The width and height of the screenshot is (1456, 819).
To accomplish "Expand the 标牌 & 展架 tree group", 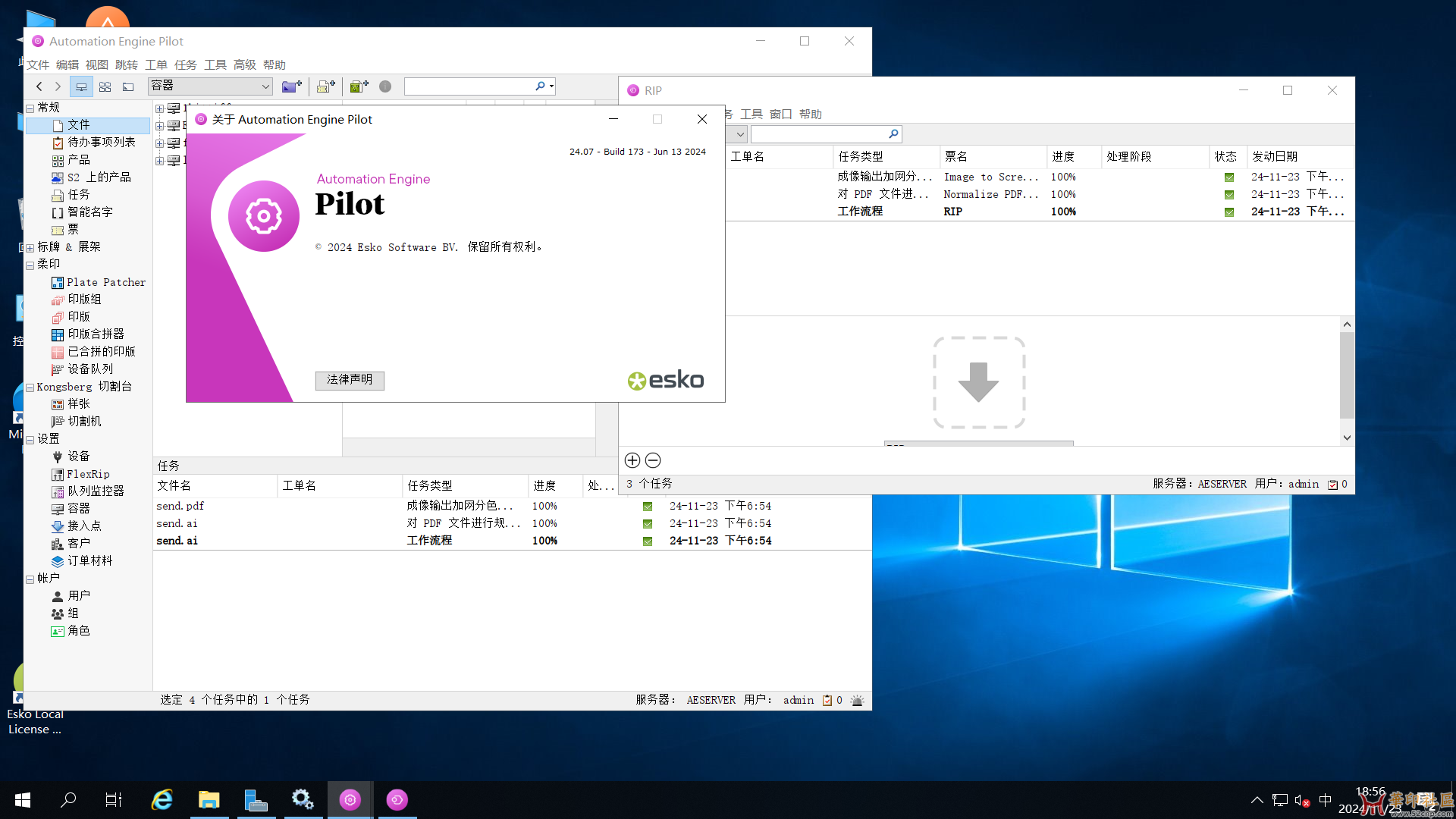I will click(x=30, y=248).
